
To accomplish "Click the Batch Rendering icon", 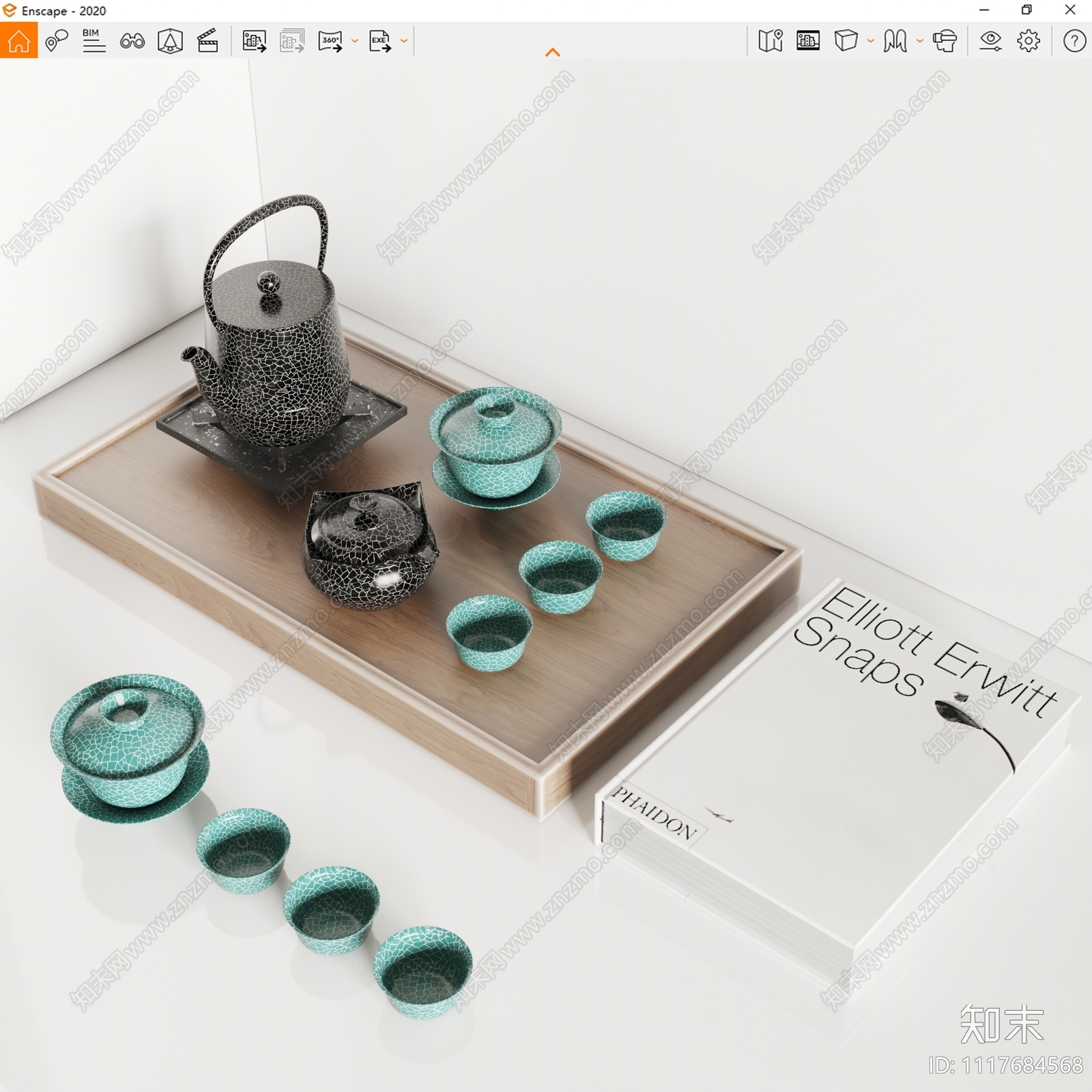I will tap(292, 41).
